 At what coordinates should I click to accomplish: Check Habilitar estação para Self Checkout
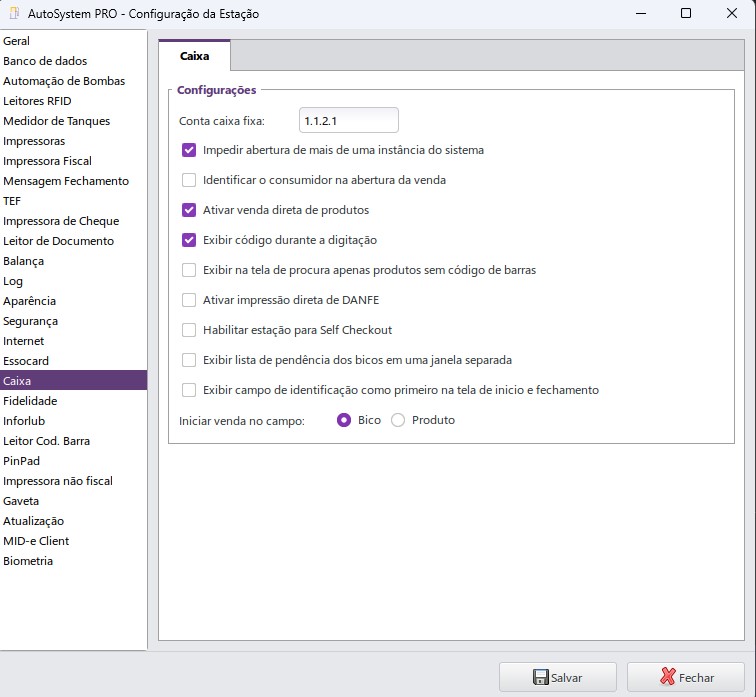pos(189,330)
